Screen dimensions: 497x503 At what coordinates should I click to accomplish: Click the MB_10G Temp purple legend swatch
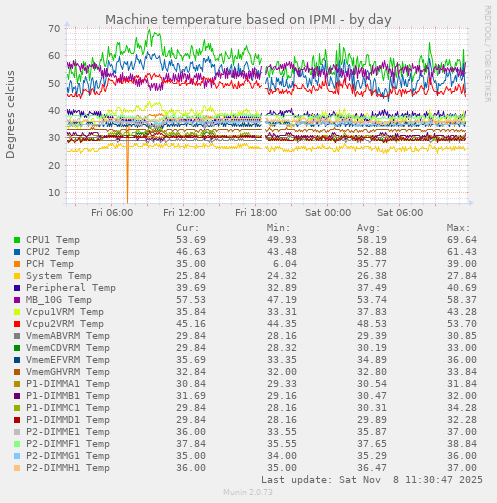(x=17, y=300)
